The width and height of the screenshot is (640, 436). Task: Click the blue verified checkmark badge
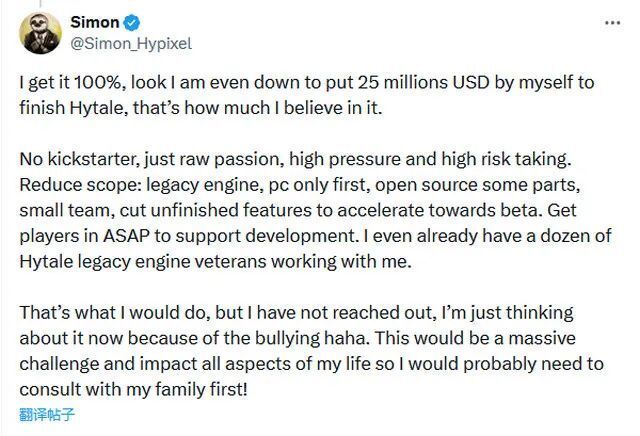coord(131,22)
